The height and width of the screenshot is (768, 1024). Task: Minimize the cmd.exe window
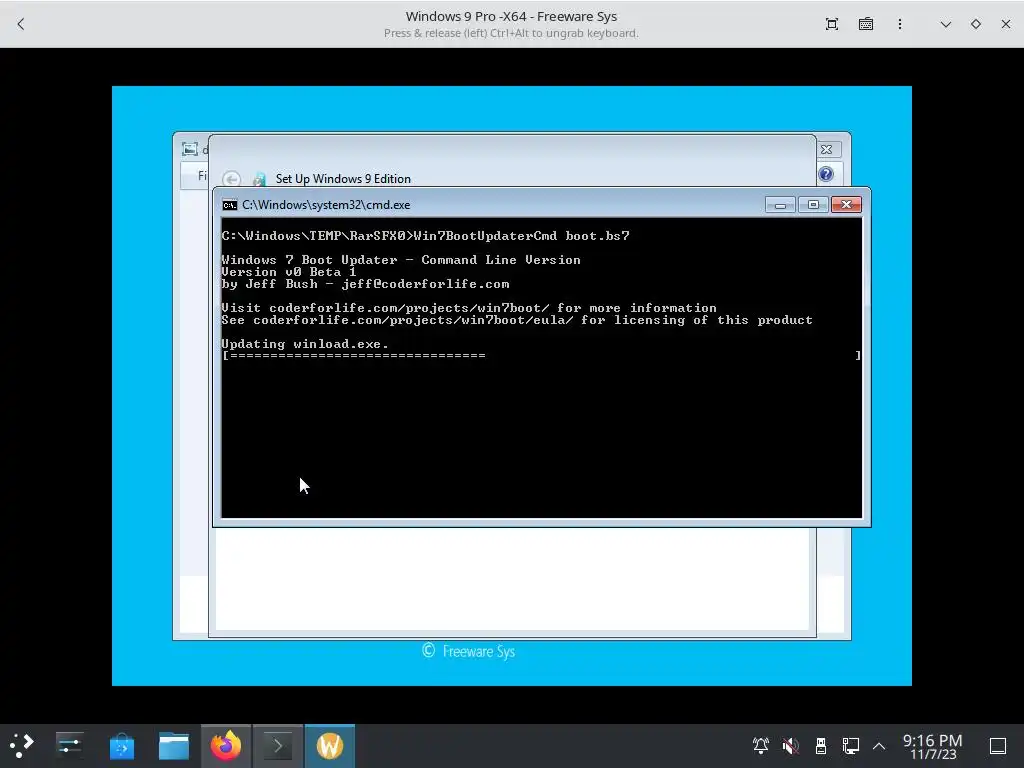point(780,205)
